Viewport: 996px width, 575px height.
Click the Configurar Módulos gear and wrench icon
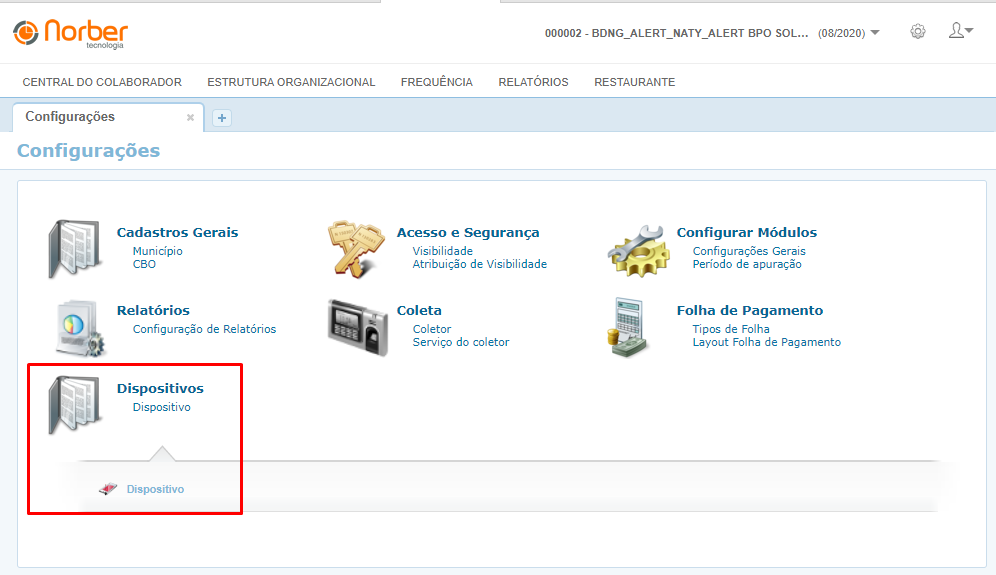(637, 249)
